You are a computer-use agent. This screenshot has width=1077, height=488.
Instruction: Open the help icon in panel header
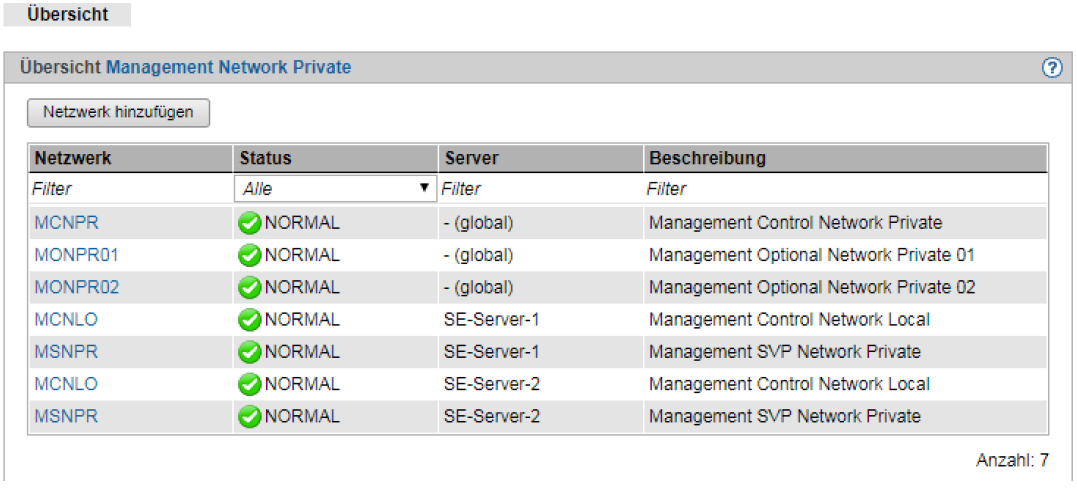[x=1052, y=68]
